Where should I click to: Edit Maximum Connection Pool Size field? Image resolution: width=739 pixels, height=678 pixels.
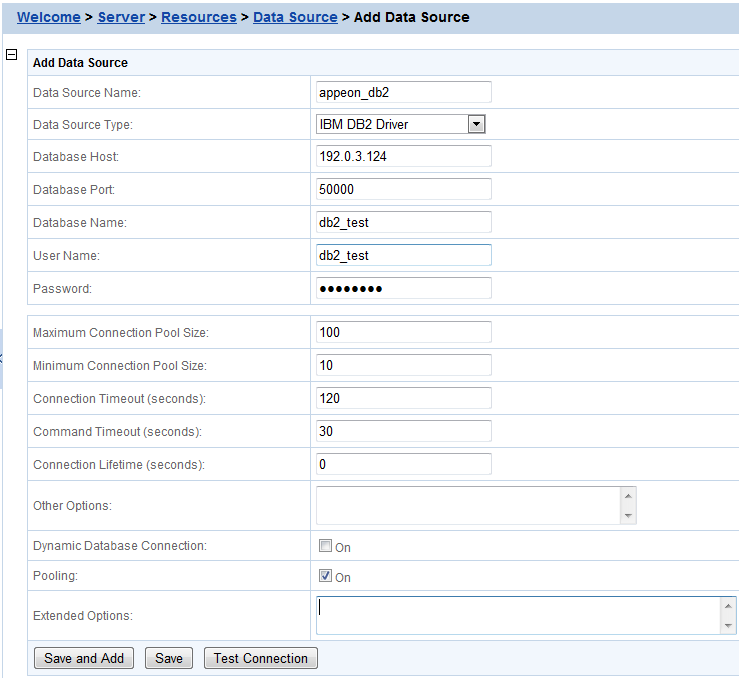coord(403,332)
